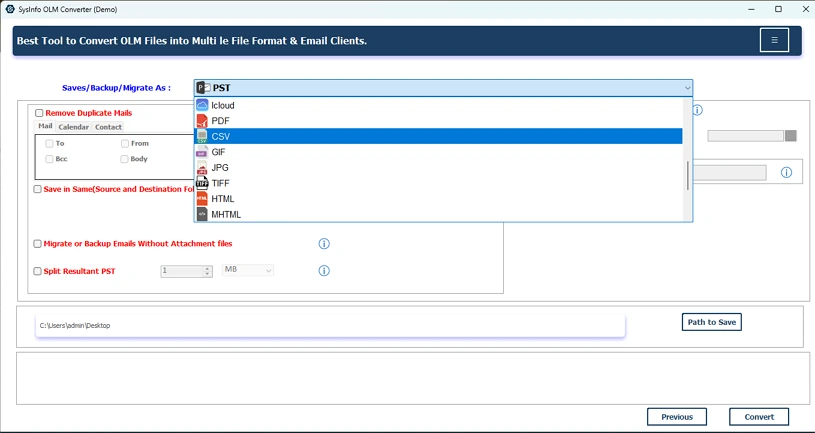
Task: Click the MHTML file icon in list
Action: point(202,214)
